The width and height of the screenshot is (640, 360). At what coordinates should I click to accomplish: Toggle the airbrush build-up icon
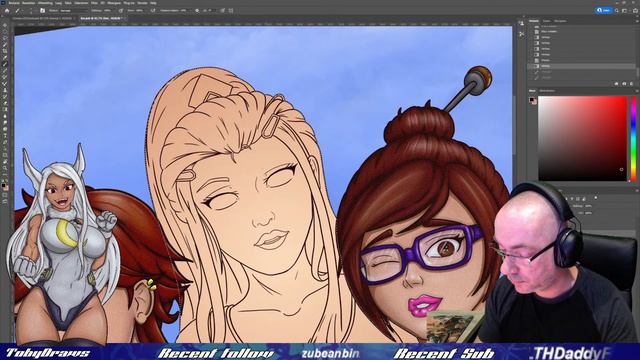click(153, 11)
